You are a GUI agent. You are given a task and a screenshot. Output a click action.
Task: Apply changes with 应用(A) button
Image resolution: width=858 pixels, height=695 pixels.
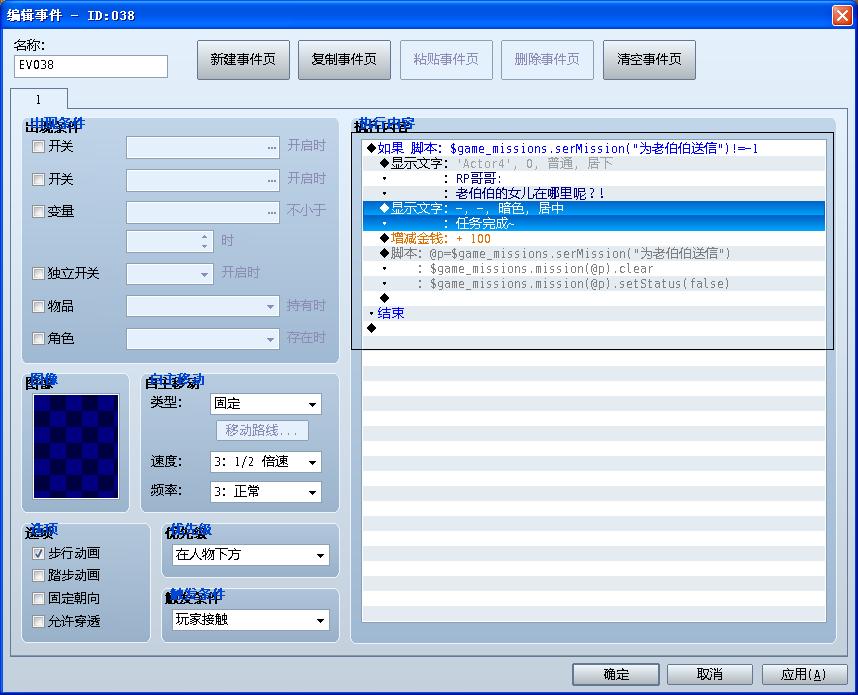(x=804, y=674)
